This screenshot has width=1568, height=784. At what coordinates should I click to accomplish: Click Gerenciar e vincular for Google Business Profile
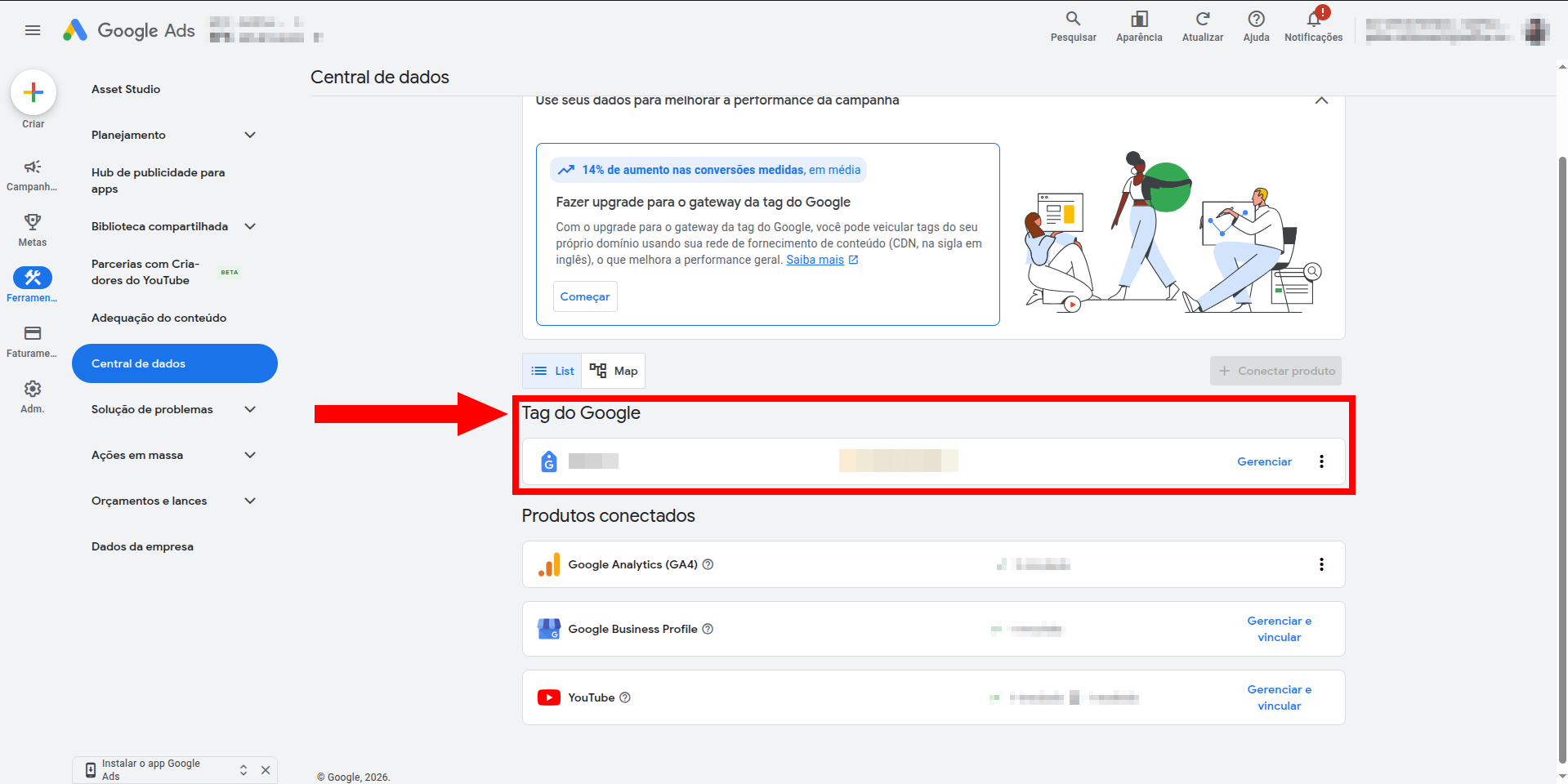click(1280, 629)
